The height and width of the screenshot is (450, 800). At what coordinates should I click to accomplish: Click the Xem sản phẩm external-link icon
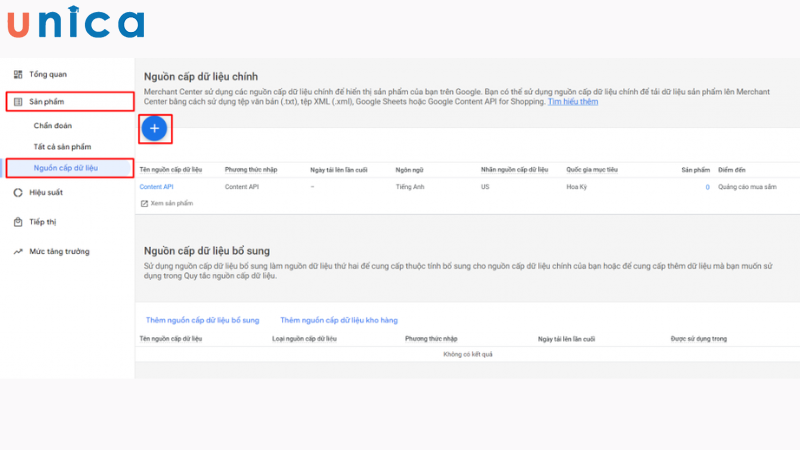[144, 203]
